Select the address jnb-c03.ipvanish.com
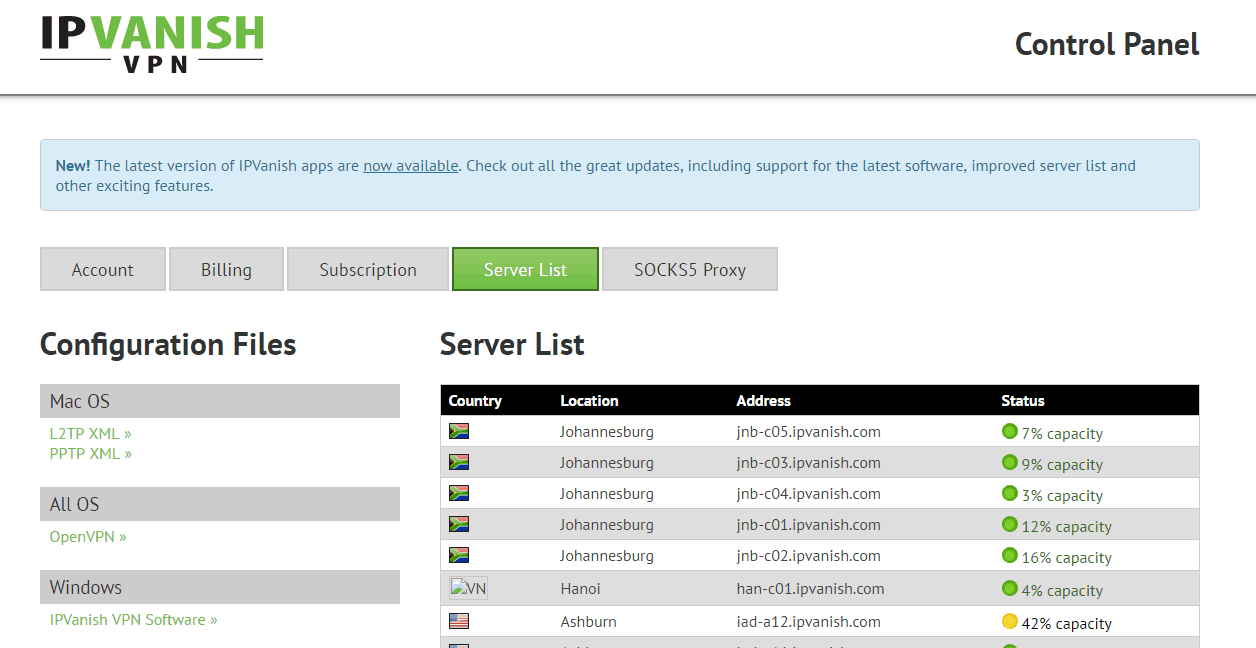 809,463
